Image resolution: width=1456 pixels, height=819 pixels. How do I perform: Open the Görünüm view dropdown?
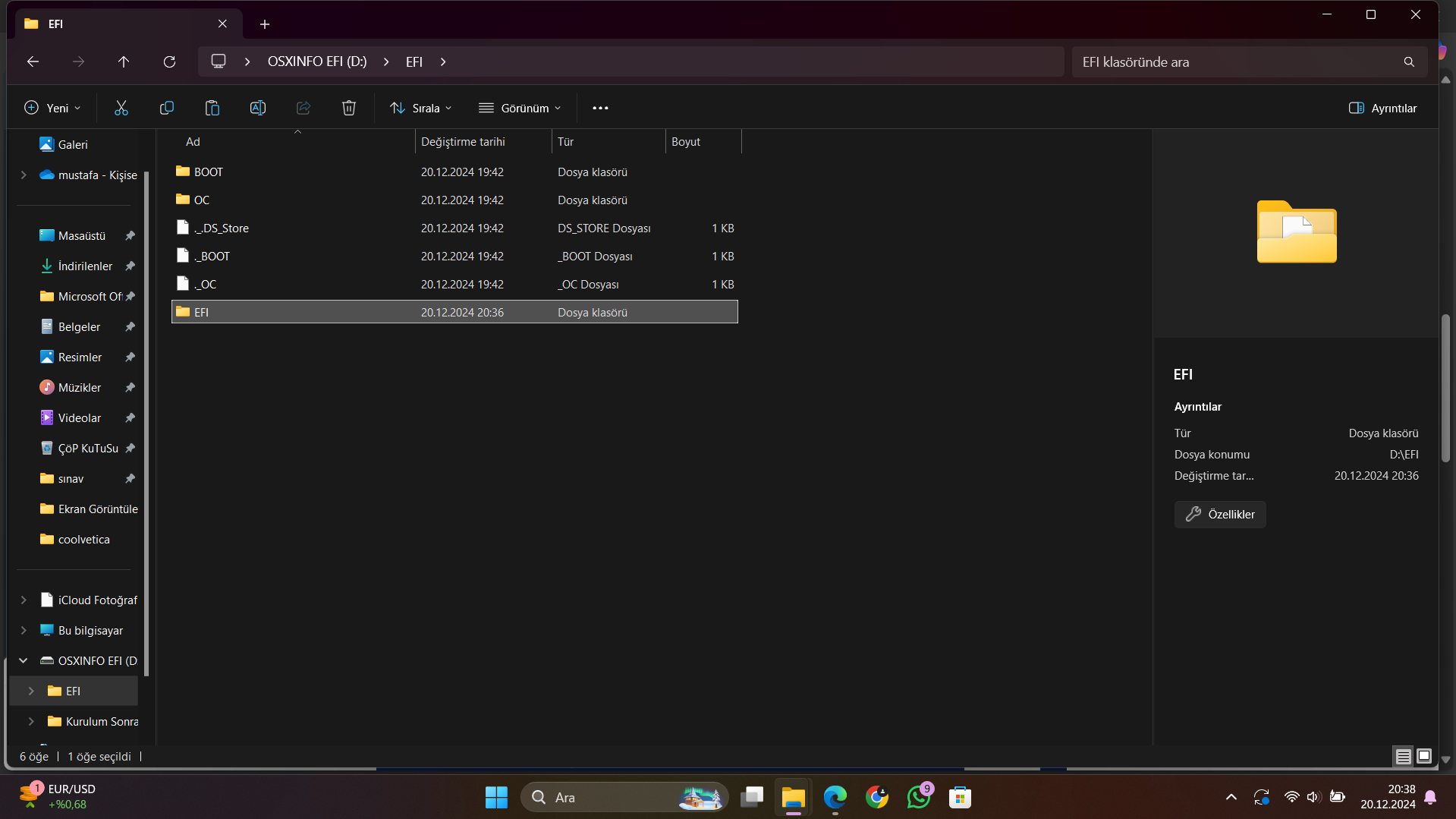[520, 108]
